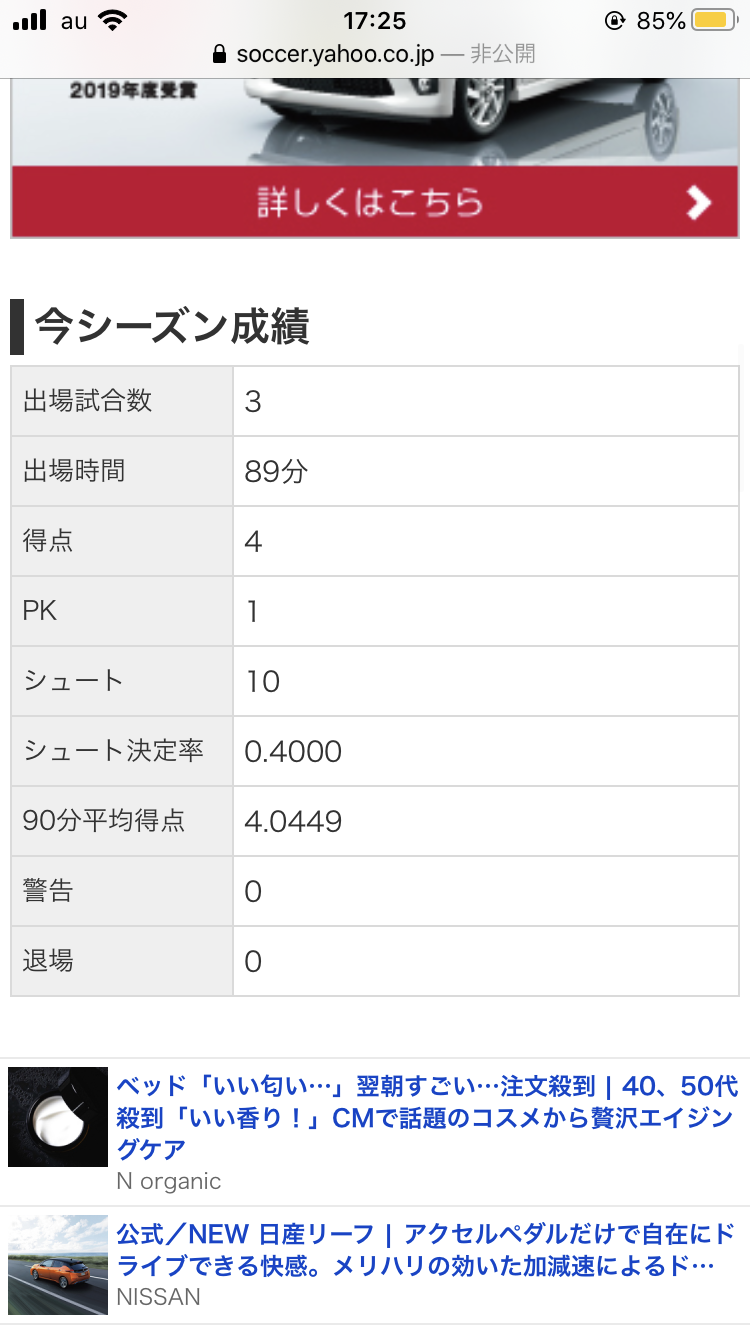Open the Nissan Leaf car thumbnail
This screenshot has width=750, height=1334.
click(x=58, y=1264)
